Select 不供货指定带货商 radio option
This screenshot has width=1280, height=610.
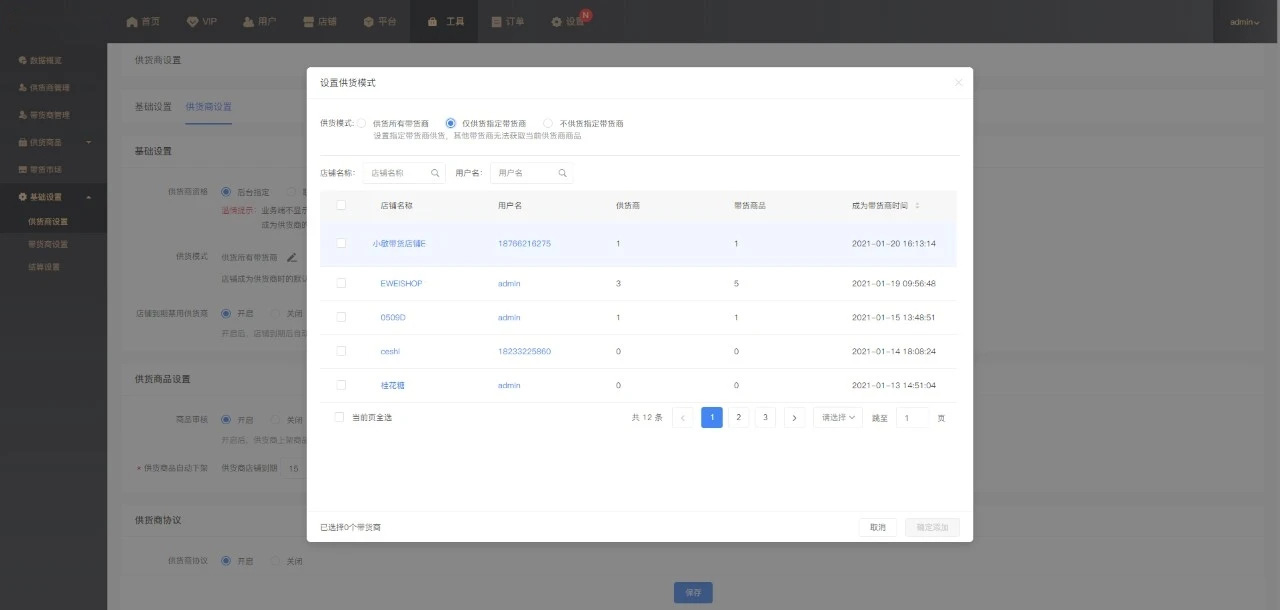pos(548,123)
